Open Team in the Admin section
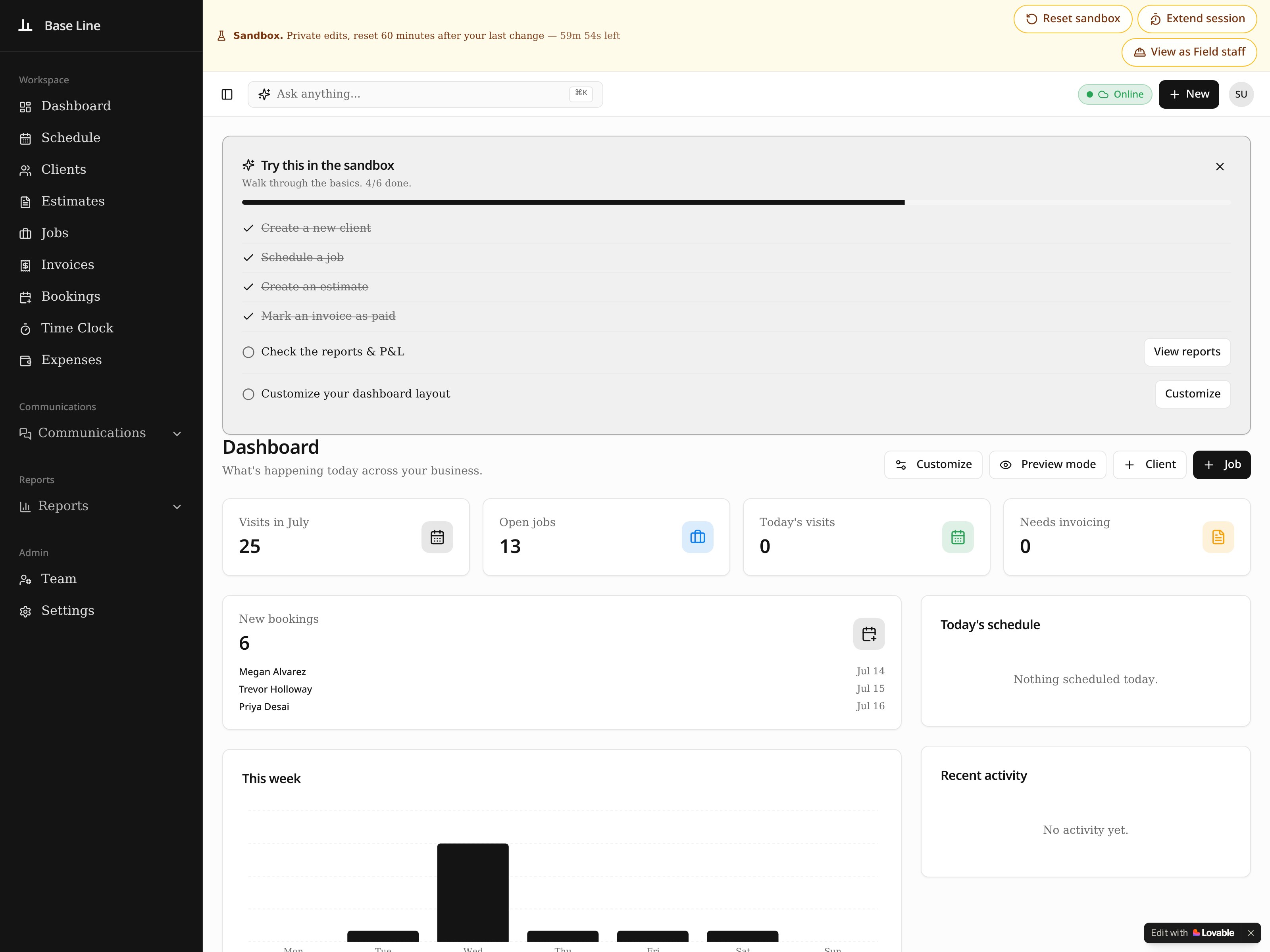The height and width of the screenshot is (952, 1270). point(101,579)
